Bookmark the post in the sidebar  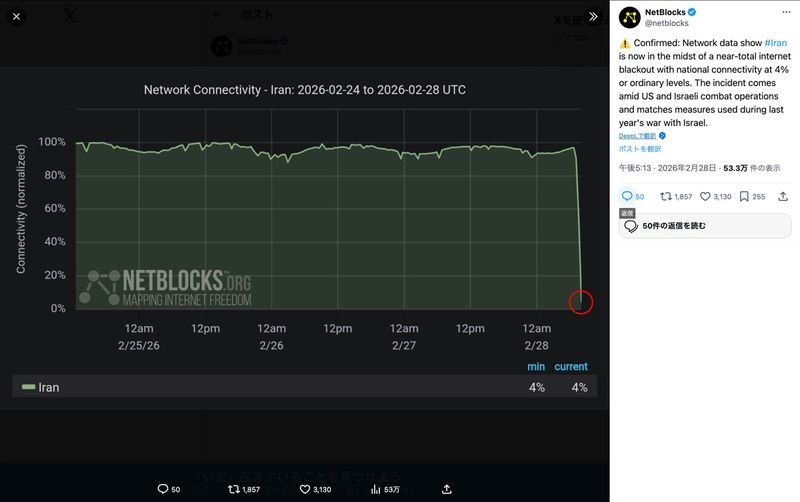(x=744, y=196)
